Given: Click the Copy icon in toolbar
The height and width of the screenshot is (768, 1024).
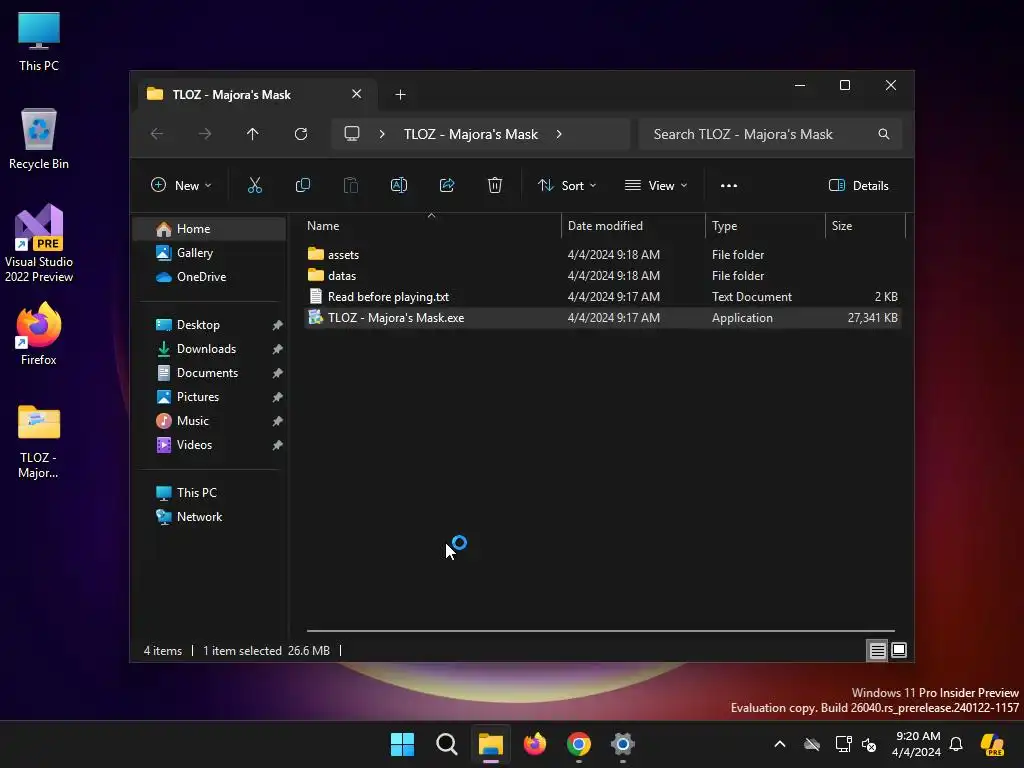Looking at the screenshot, I should [x=302, y=185].
